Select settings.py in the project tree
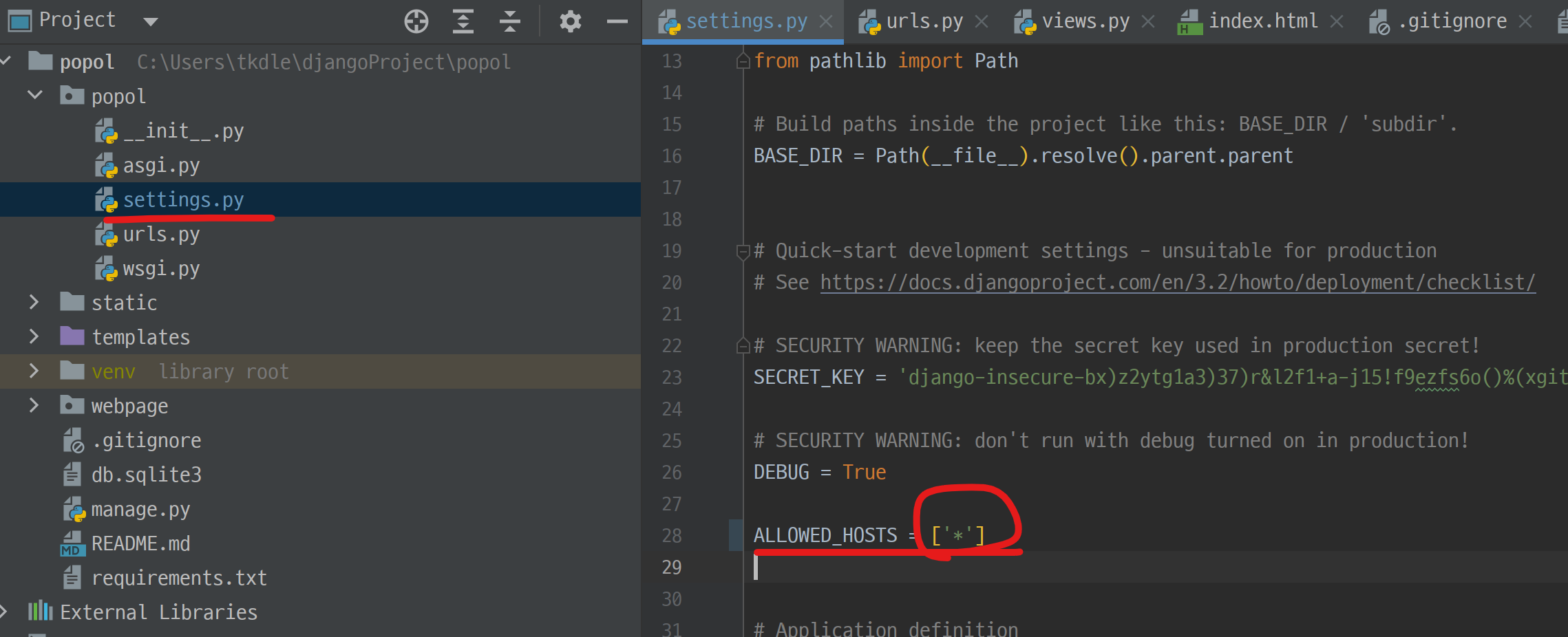 183,199
